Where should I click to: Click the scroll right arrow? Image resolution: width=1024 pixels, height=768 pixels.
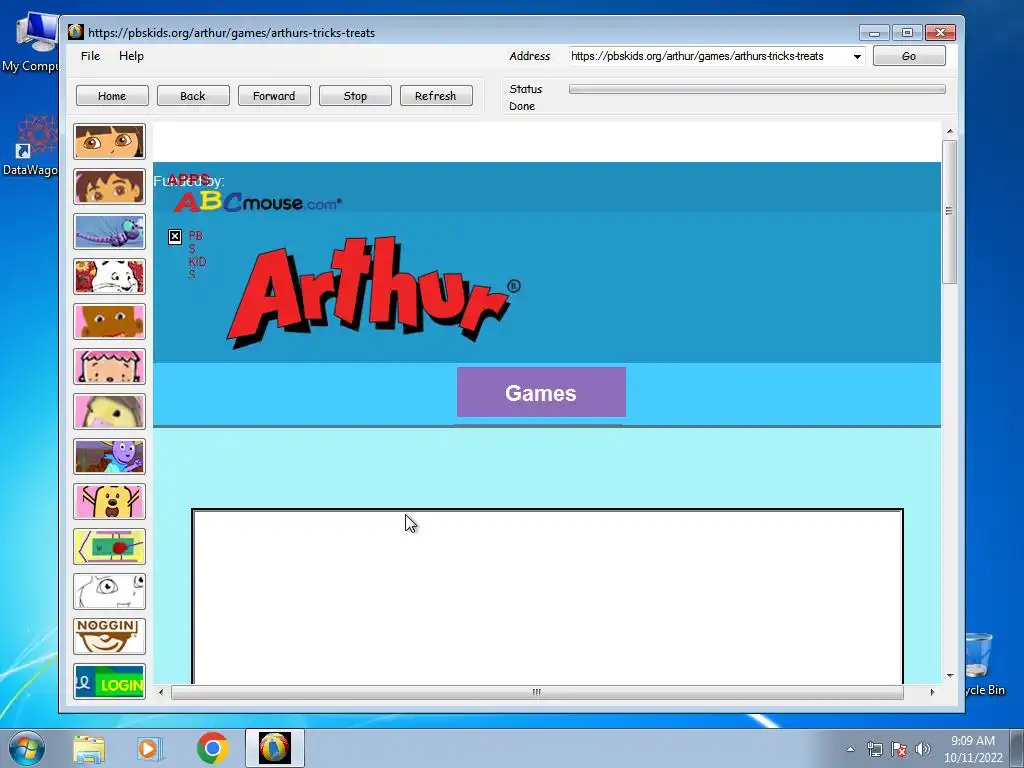(x=932, y=692)
